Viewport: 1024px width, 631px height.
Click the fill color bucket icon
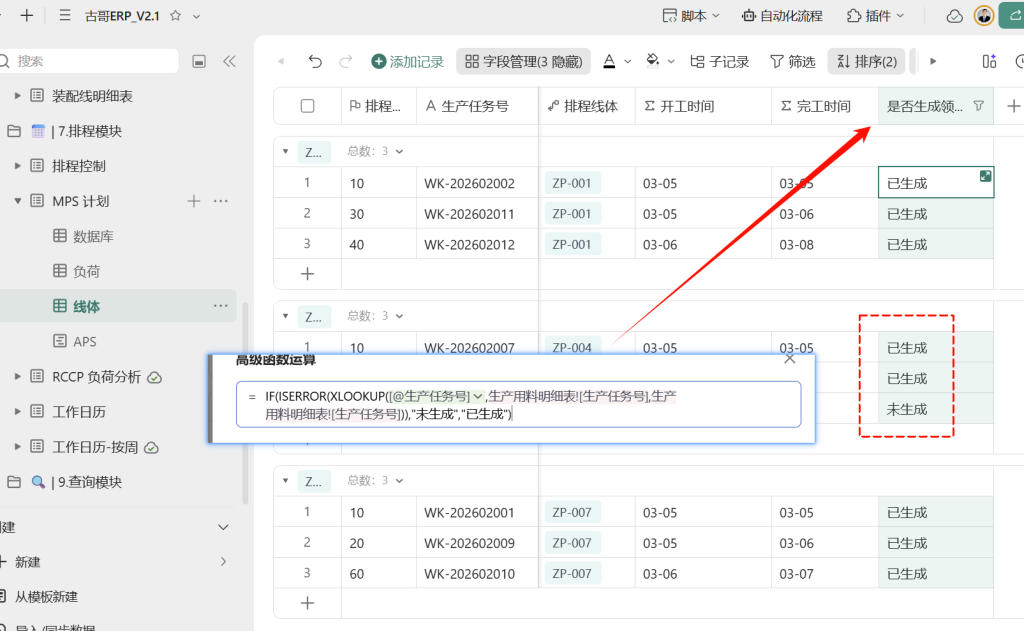click(652, 61)
